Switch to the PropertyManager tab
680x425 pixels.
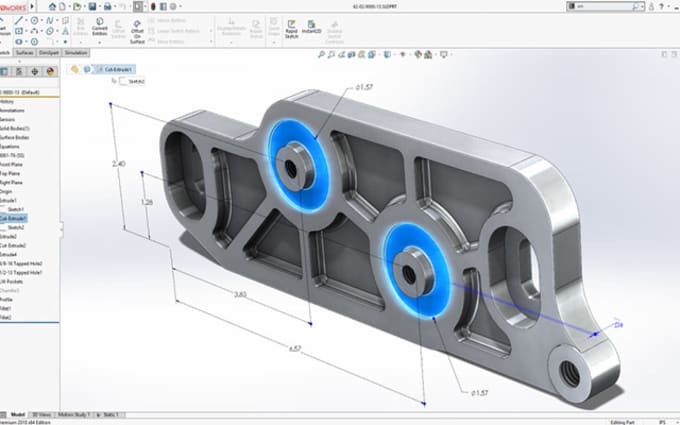point(19,71)
